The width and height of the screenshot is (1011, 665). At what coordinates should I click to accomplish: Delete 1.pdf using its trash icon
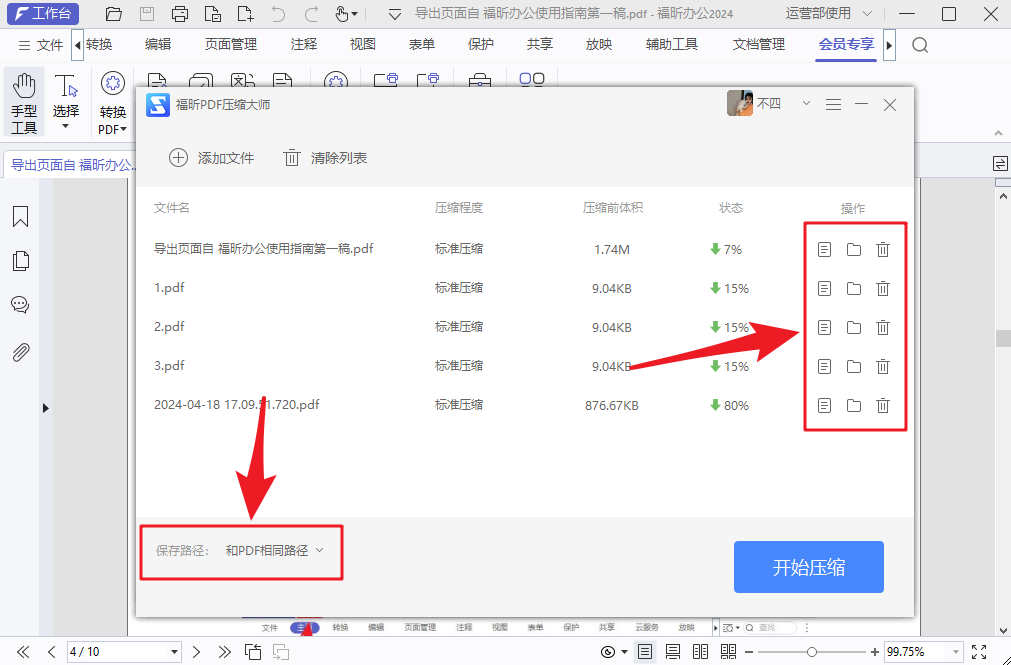(x=882, y=288)
